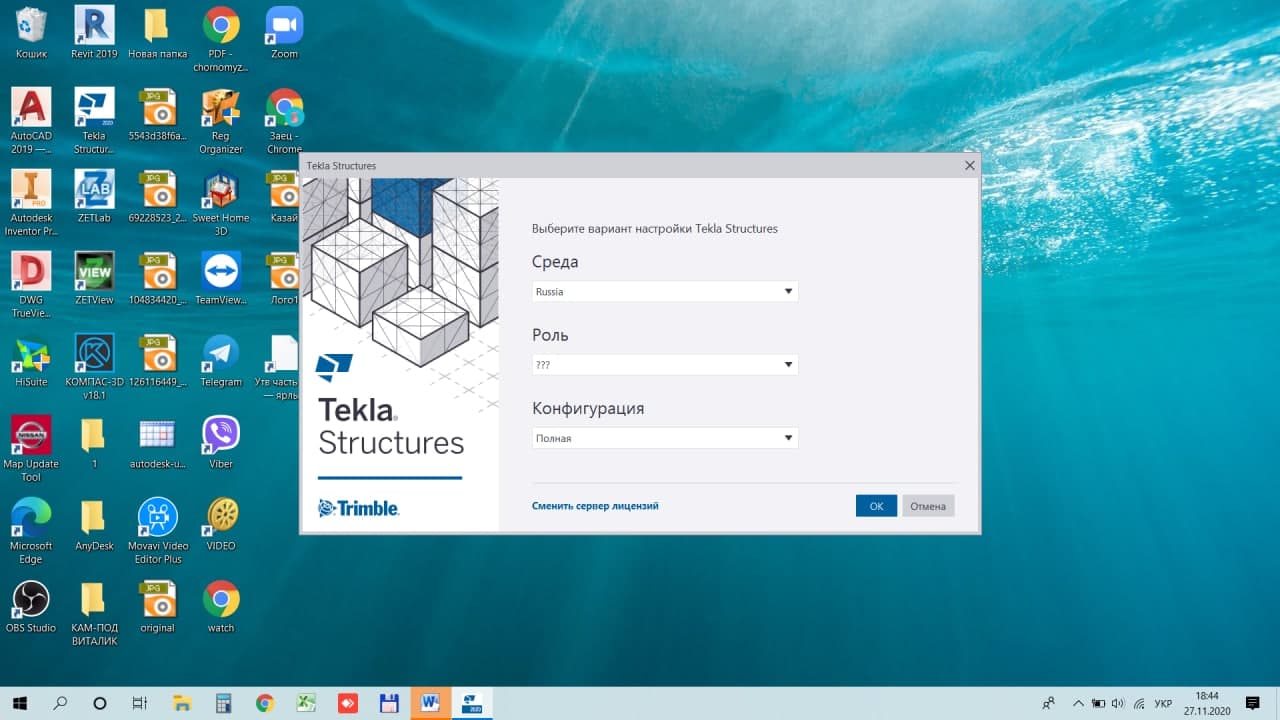This screenshot has height=720, width=1280.
Task: Open the Конфигурация dropdown showing Полная
Action: tap(665, 438)
